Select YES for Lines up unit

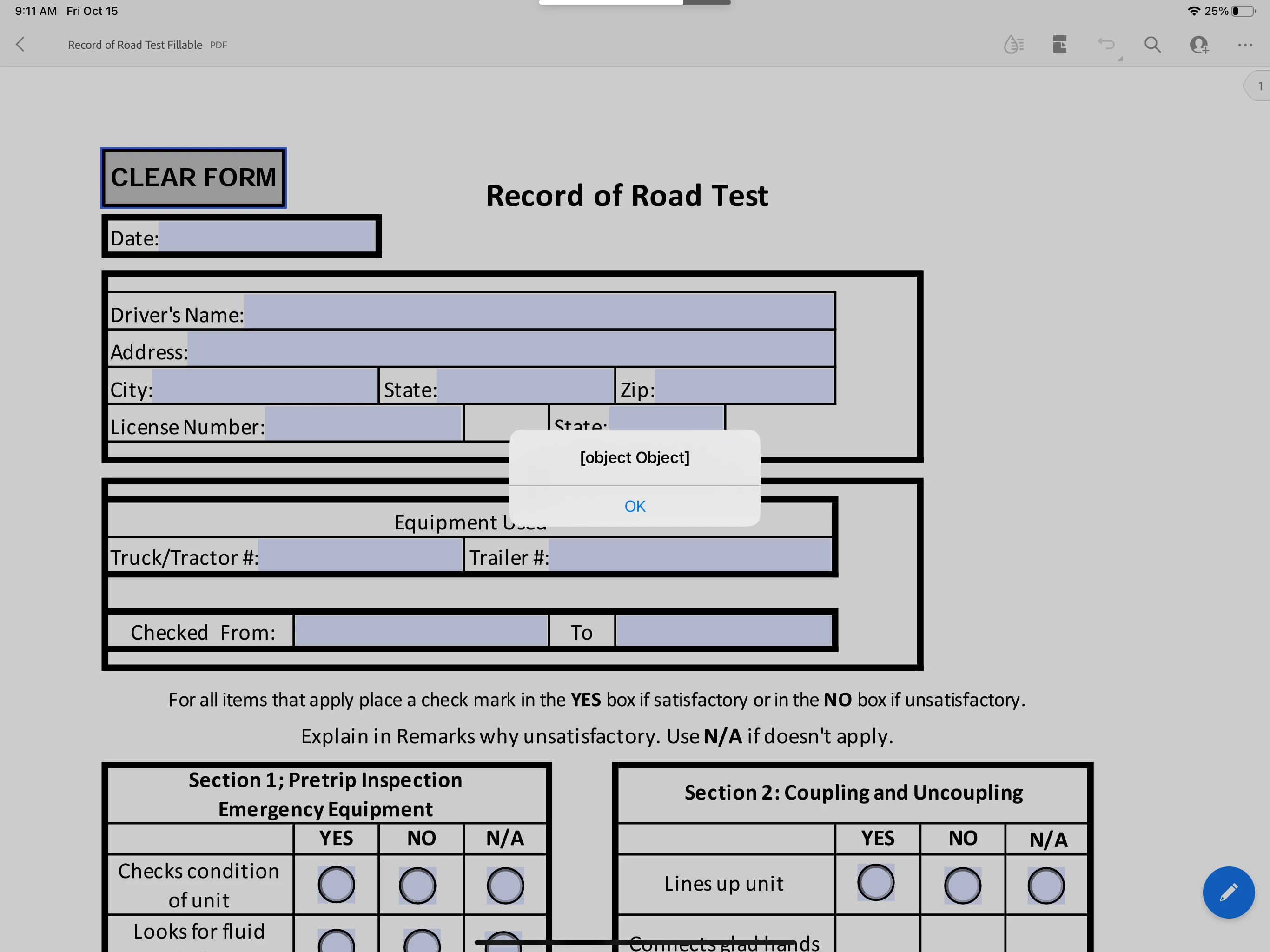[x=875, y=882]
